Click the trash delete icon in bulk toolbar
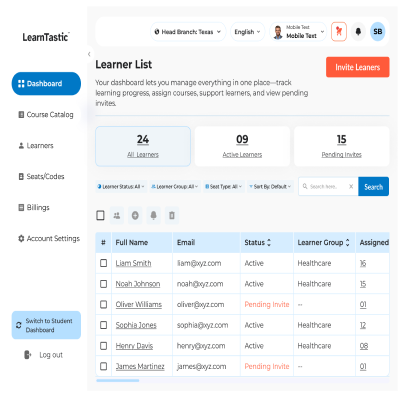This screenshot has width=401, height=394. [172, 216]
